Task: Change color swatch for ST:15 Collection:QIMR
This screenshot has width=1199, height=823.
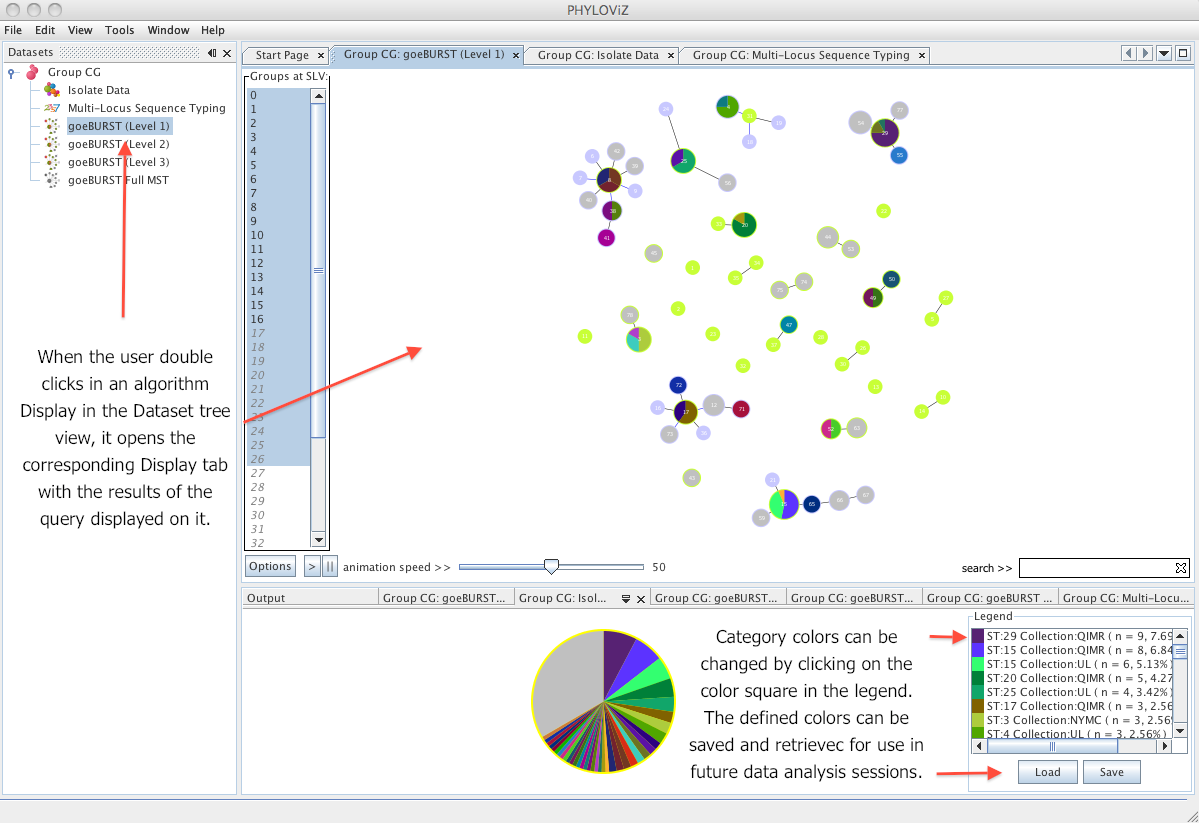Action: [x=978, y=650]
